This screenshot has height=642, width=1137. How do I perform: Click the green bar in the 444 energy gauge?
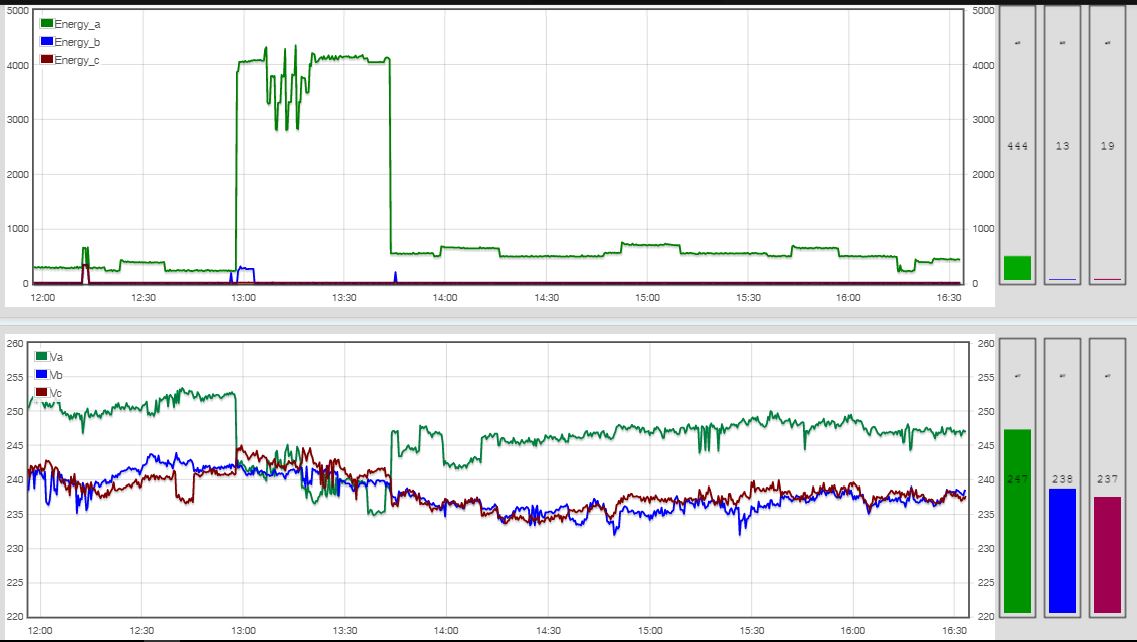1017,268
